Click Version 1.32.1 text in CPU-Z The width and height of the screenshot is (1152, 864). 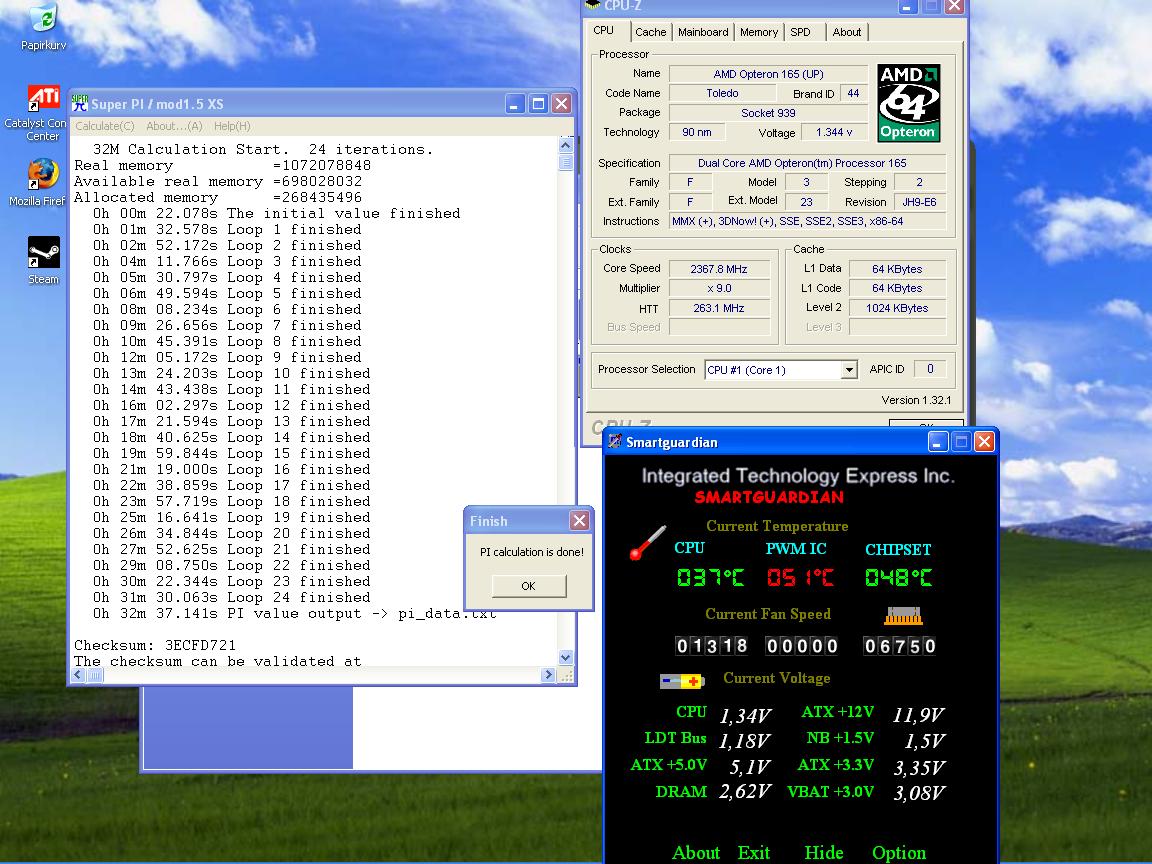916,400
